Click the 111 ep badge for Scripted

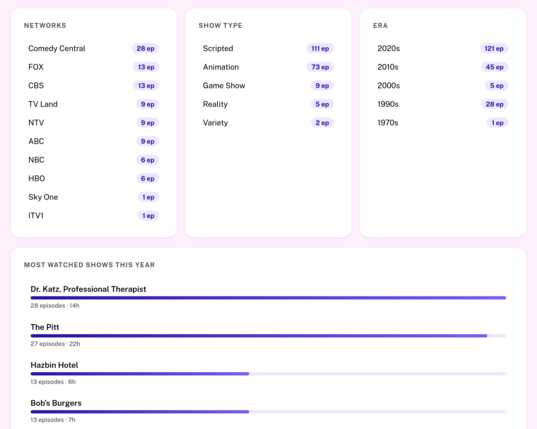click(320, 49)
